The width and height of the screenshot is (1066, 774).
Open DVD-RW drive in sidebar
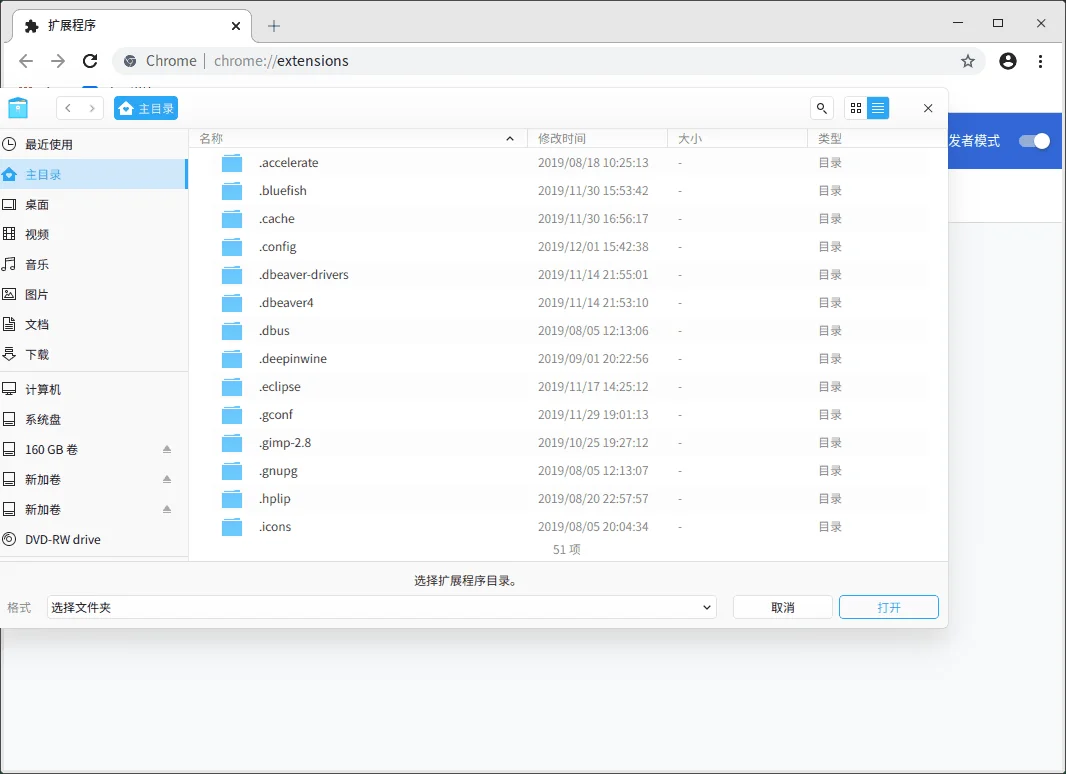pyautogui.click(x=93, y=539)
